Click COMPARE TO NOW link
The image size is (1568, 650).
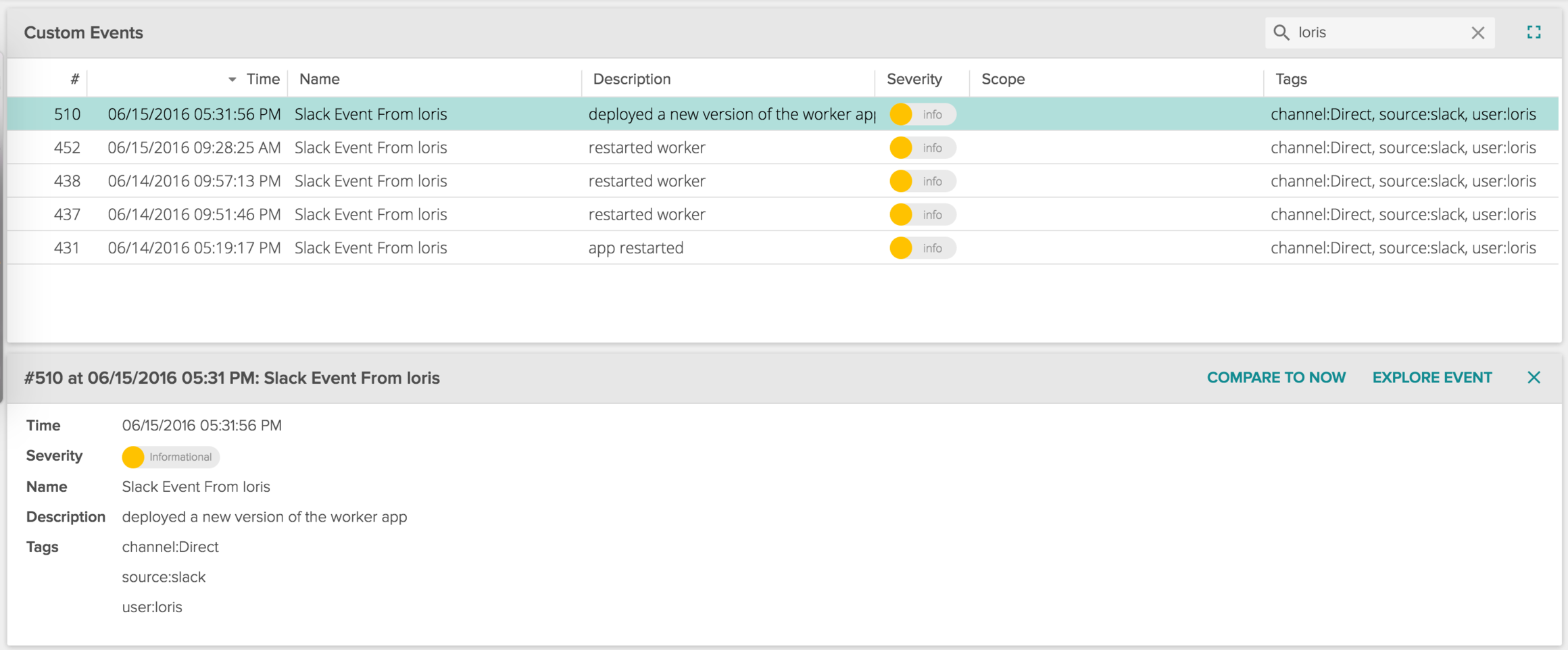[1276, 378]
